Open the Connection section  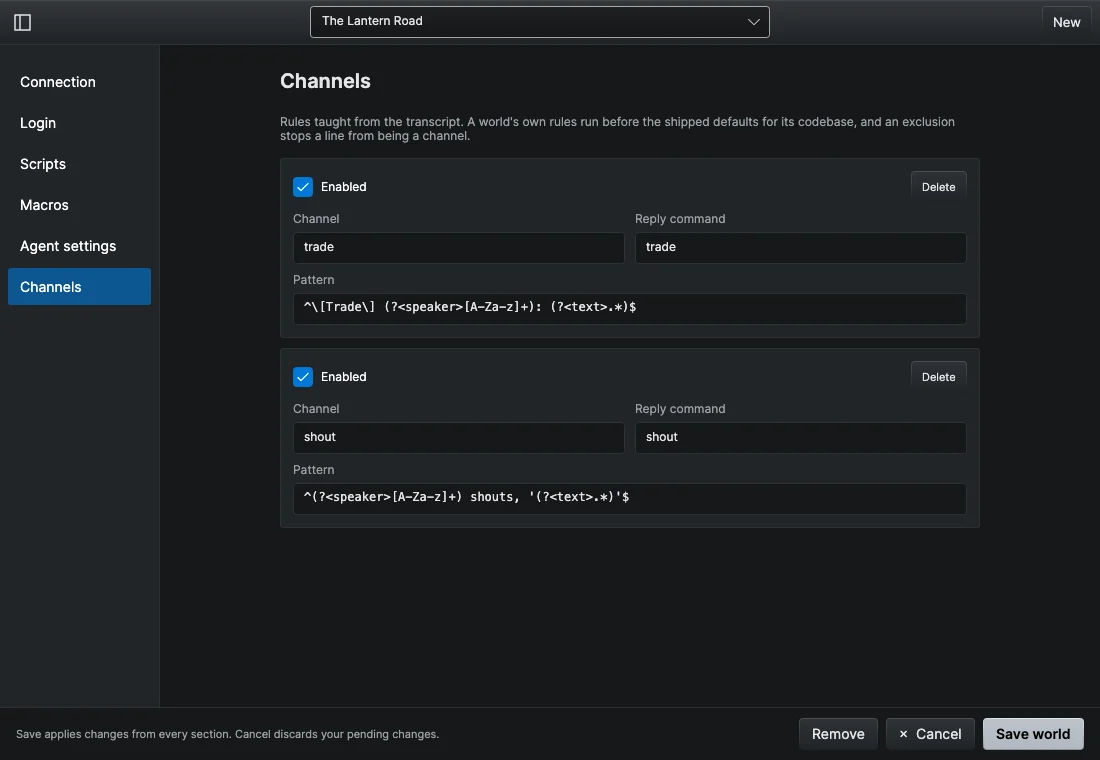[x=79, y=82]
